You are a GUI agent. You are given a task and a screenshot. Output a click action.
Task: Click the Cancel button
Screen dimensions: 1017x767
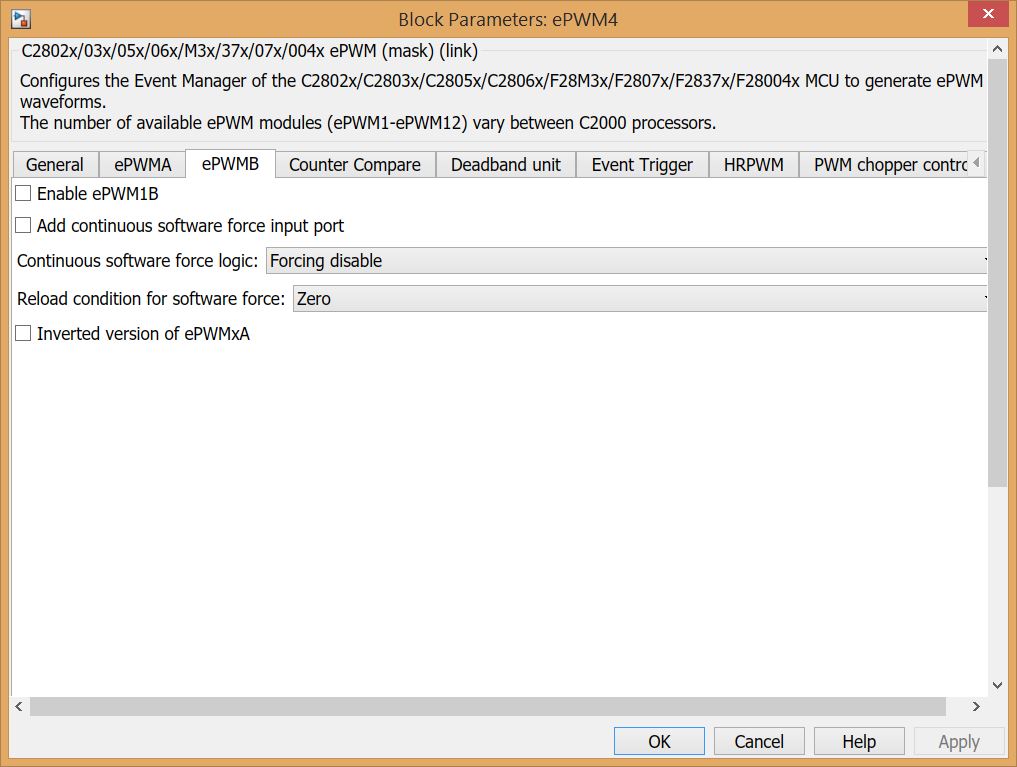pos(759,741)
